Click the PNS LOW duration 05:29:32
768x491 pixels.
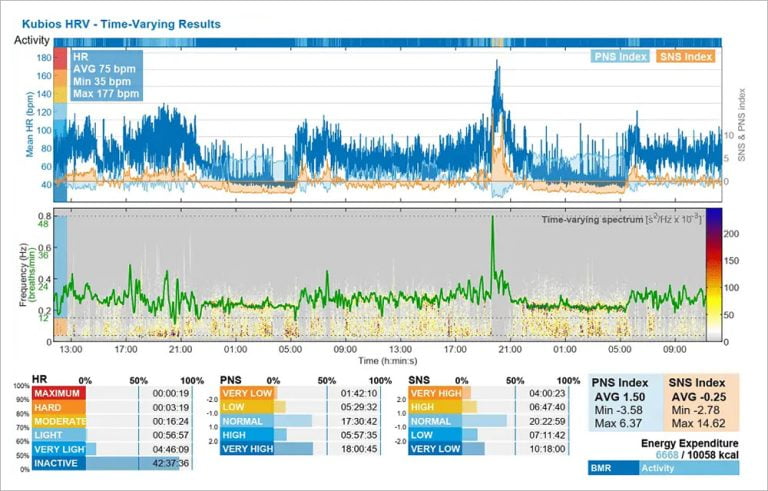359,407
